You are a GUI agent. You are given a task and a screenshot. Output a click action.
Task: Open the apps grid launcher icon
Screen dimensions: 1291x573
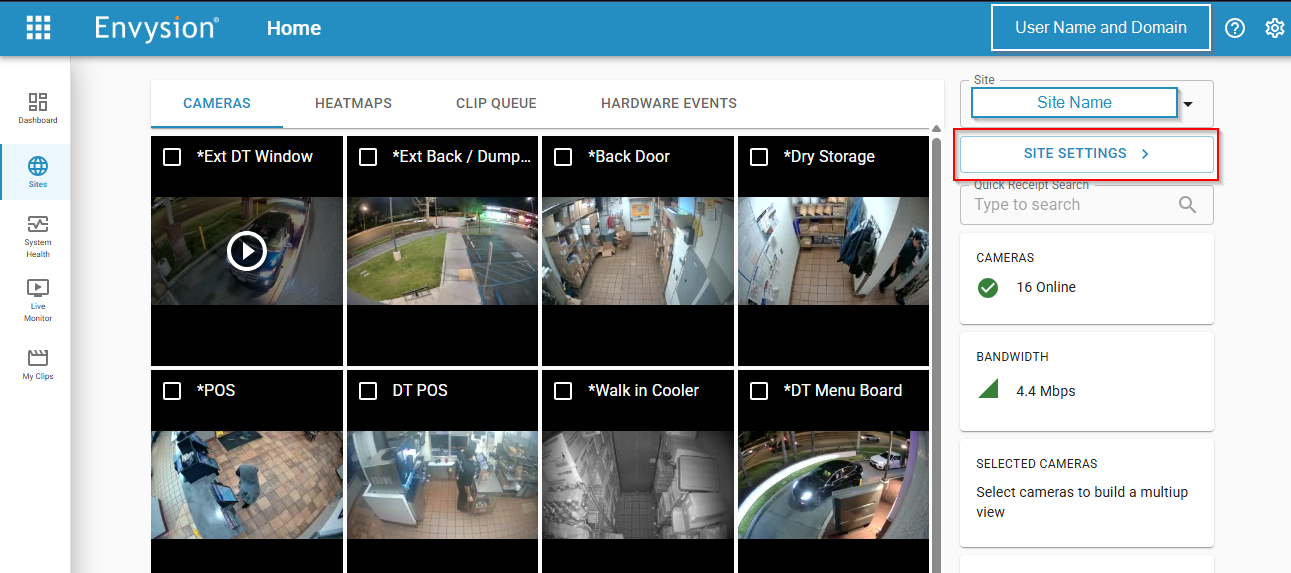pos(38,28)
